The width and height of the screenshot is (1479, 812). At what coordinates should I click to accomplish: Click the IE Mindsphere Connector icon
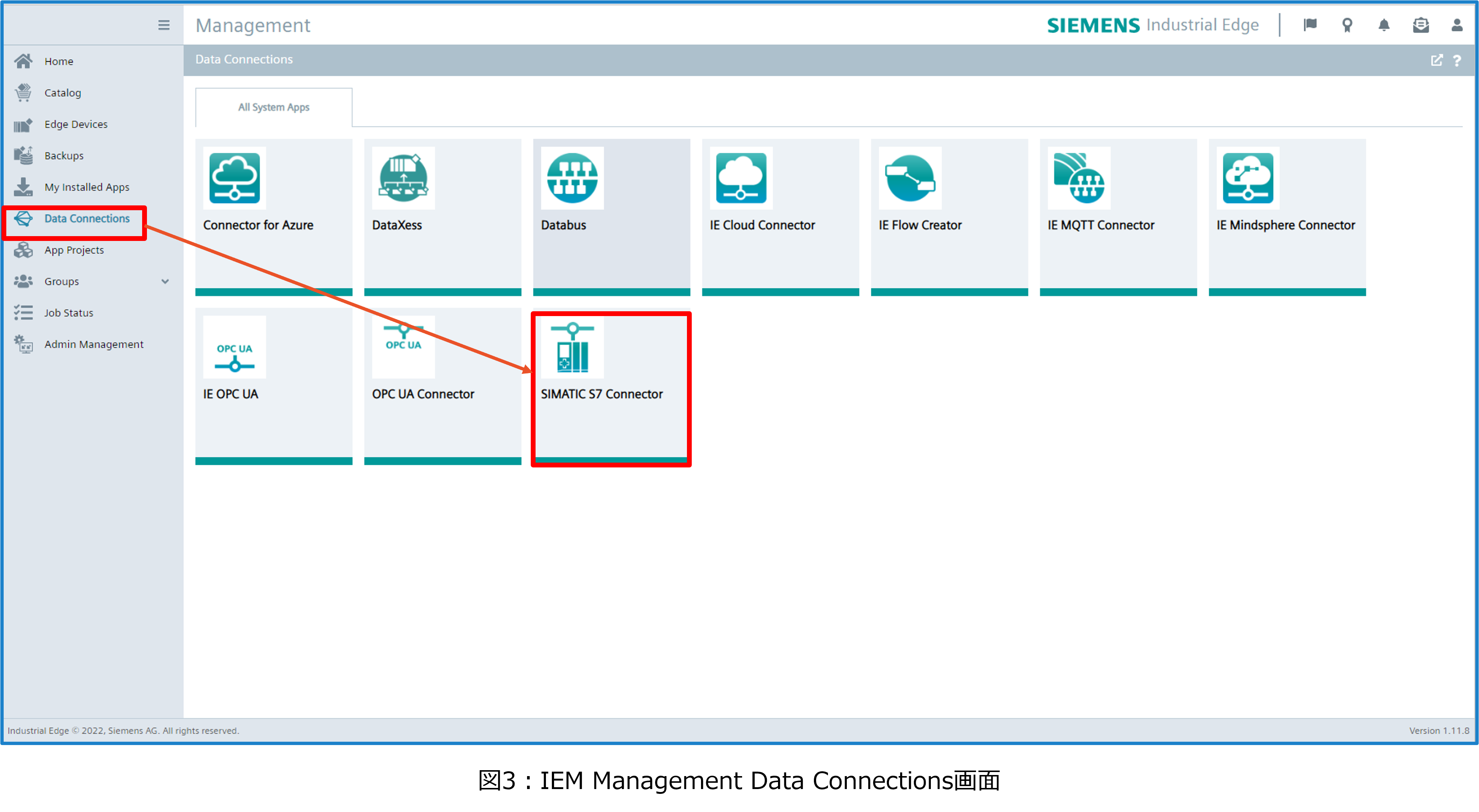click(x=1247, y=178)
